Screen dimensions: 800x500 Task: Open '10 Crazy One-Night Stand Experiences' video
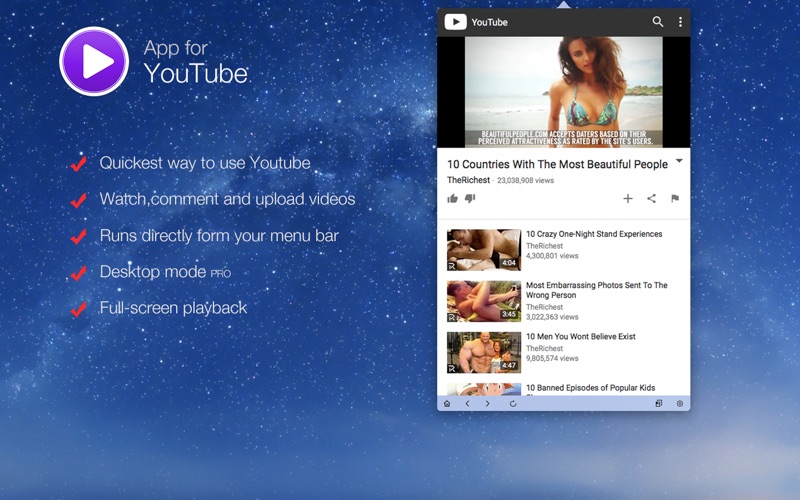pos(594,234)
